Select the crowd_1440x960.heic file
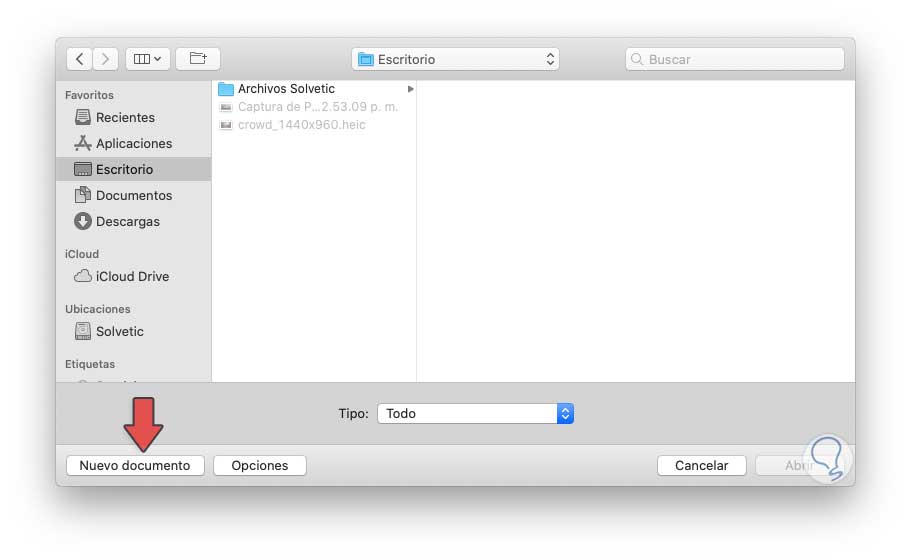 coord(315,125)
